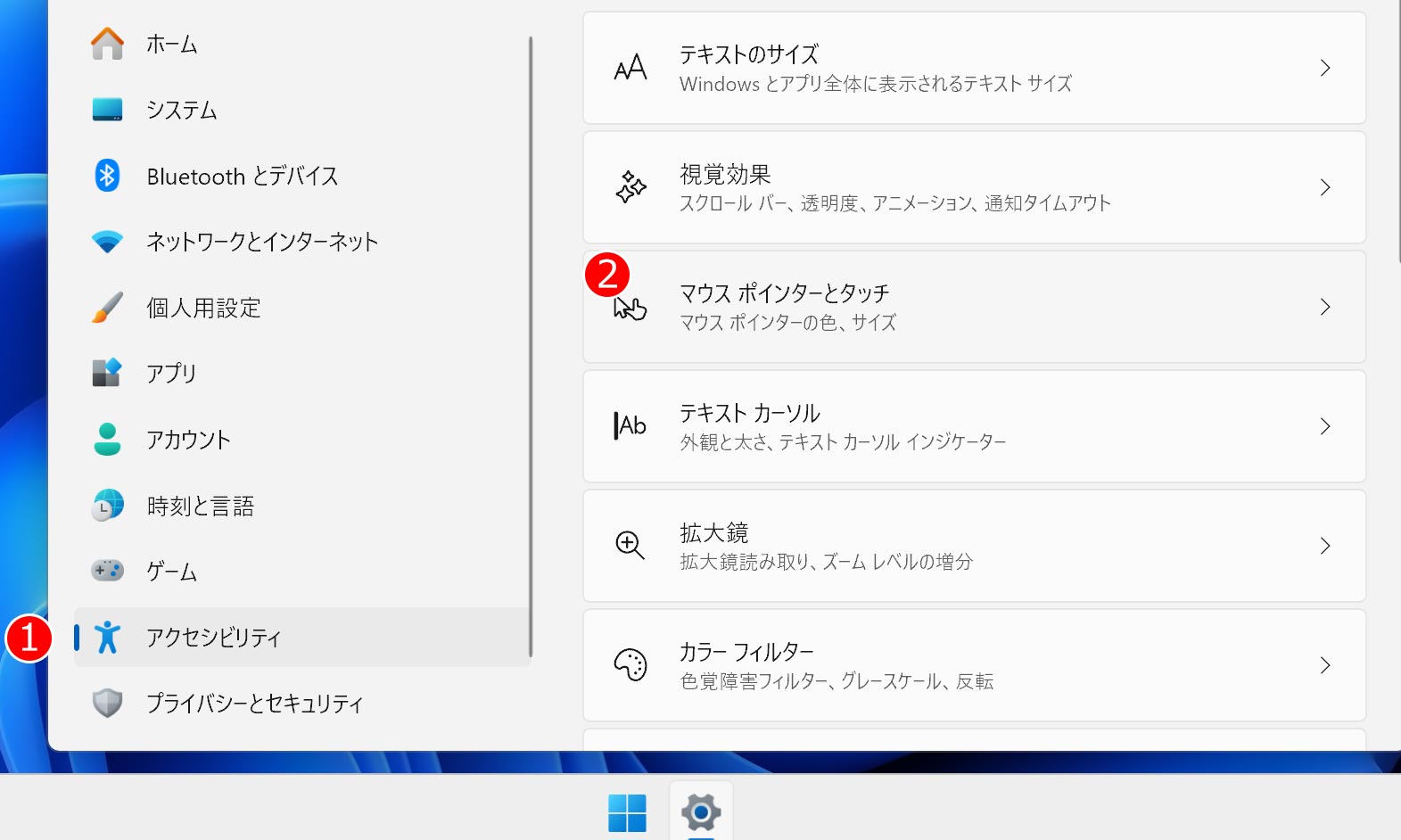Click the color palette カラー フィルター icon
Viewport: 1401px width, 840px height.
pos(630,664)
